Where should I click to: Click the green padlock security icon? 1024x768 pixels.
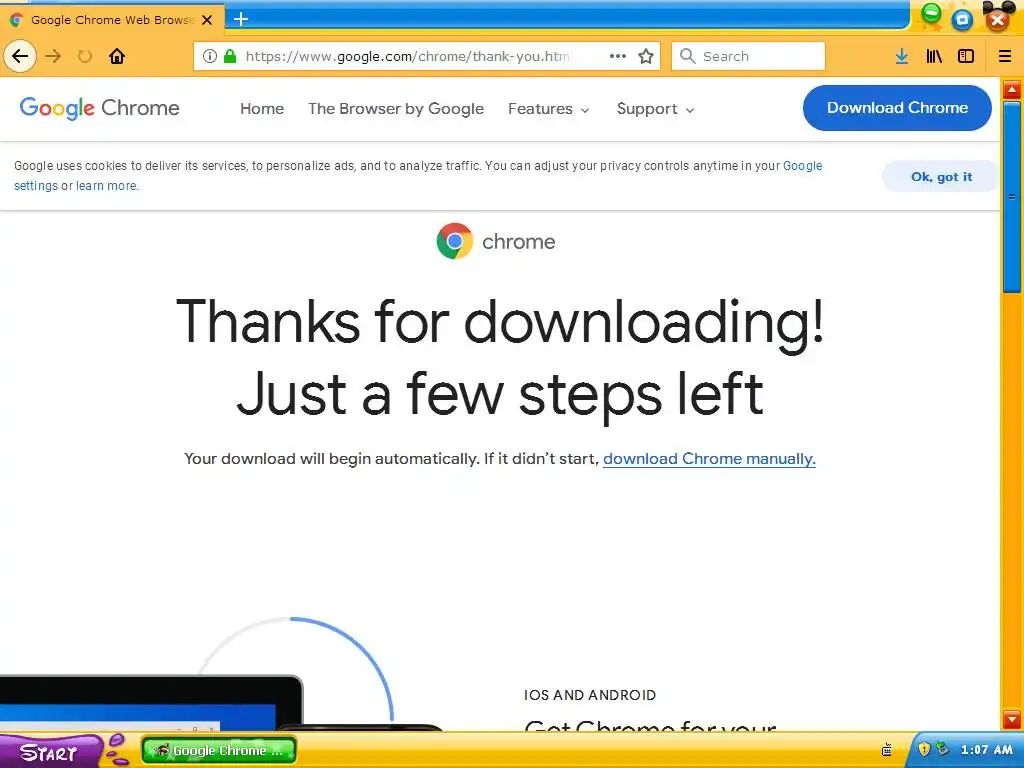click(x=230, y=56)
